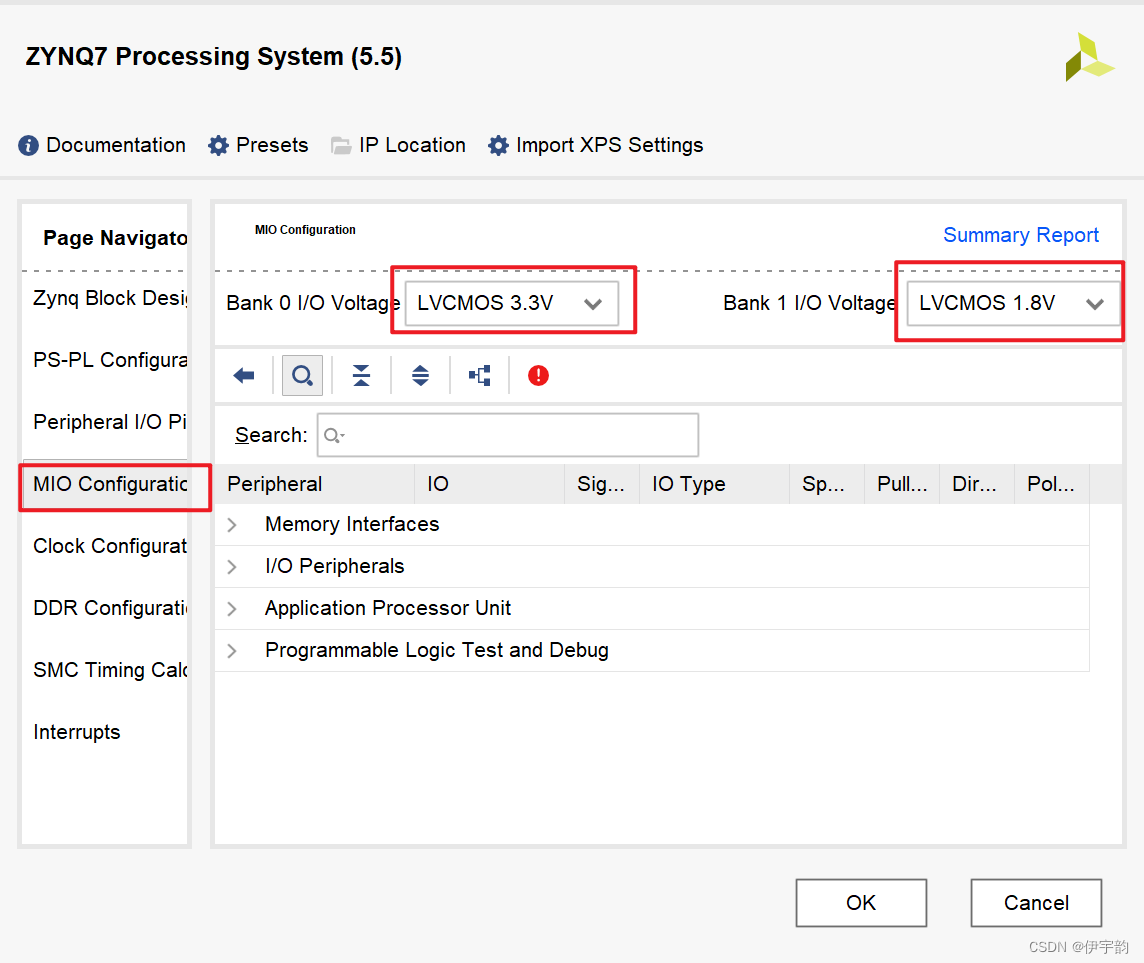Click into the Search input field

coord(508,436)
